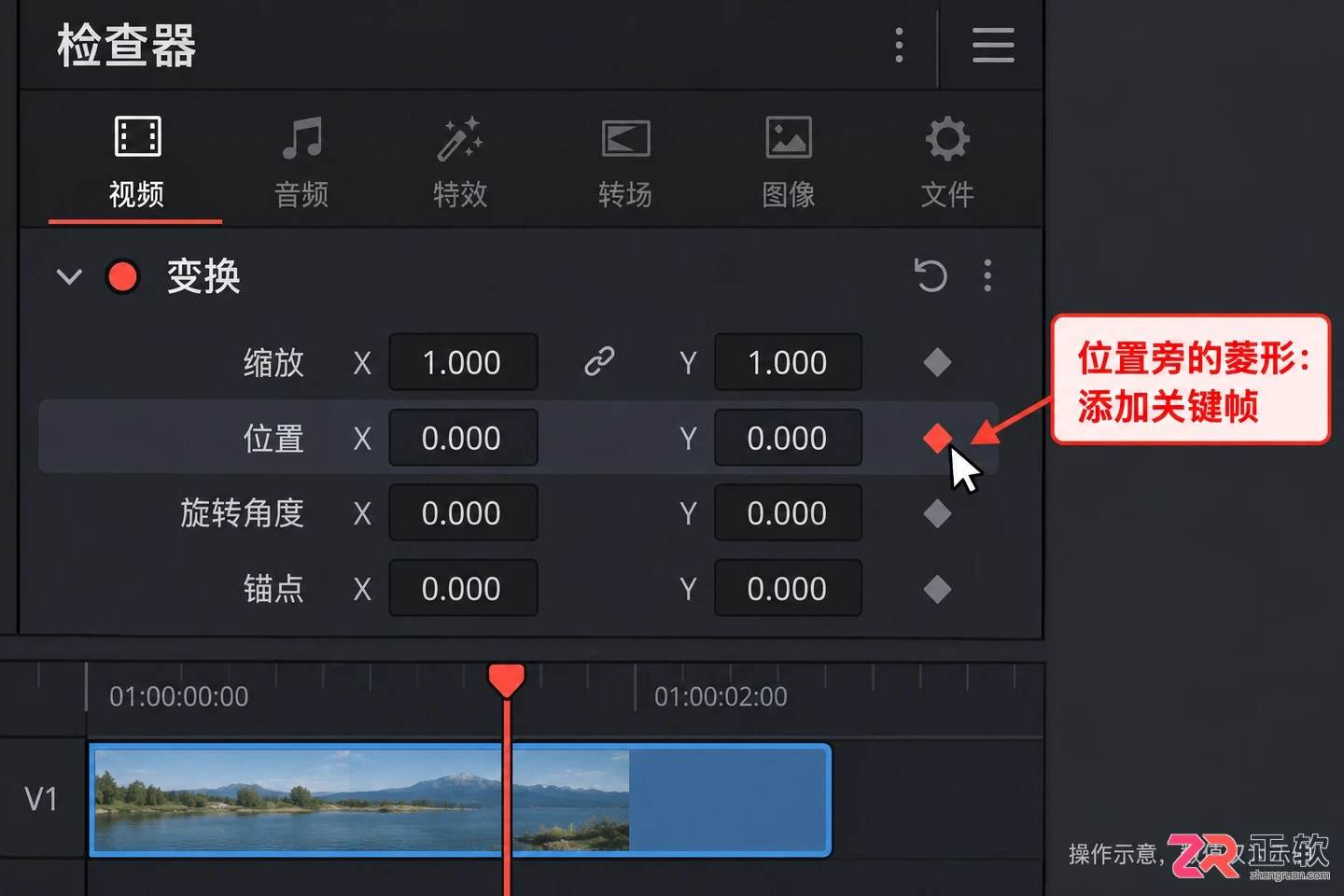Open the 图像 (Image) tab
1344x896 pixels.
(x=789, y=163)
